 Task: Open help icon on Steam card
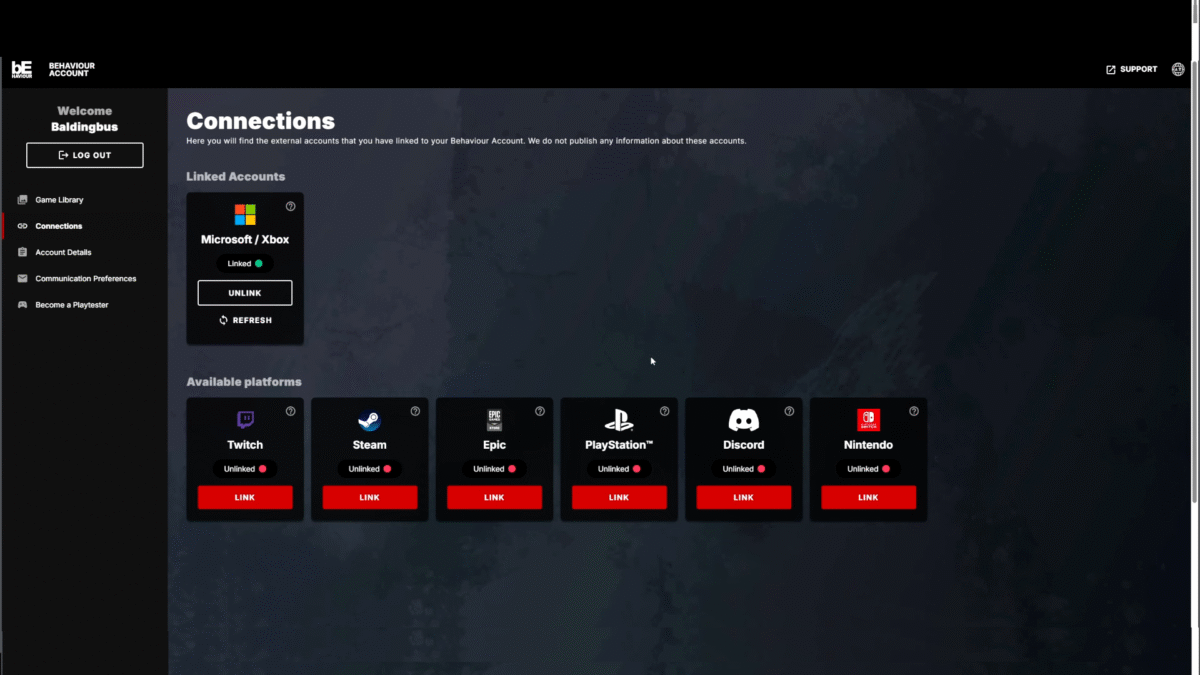click(x=415, y=411)
